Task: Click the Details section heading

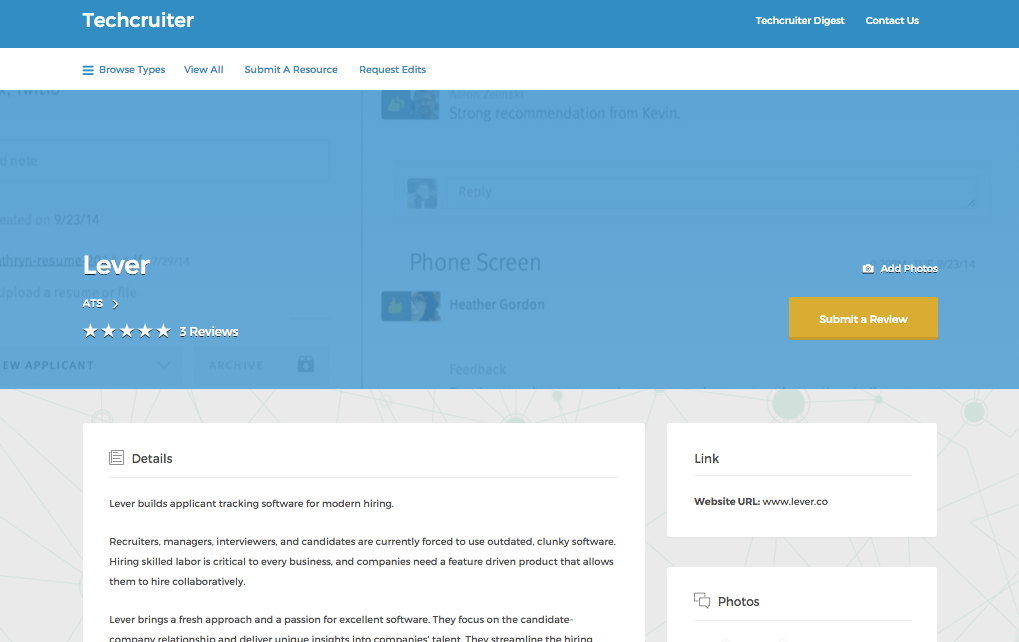Action: [x=152, y=459]
